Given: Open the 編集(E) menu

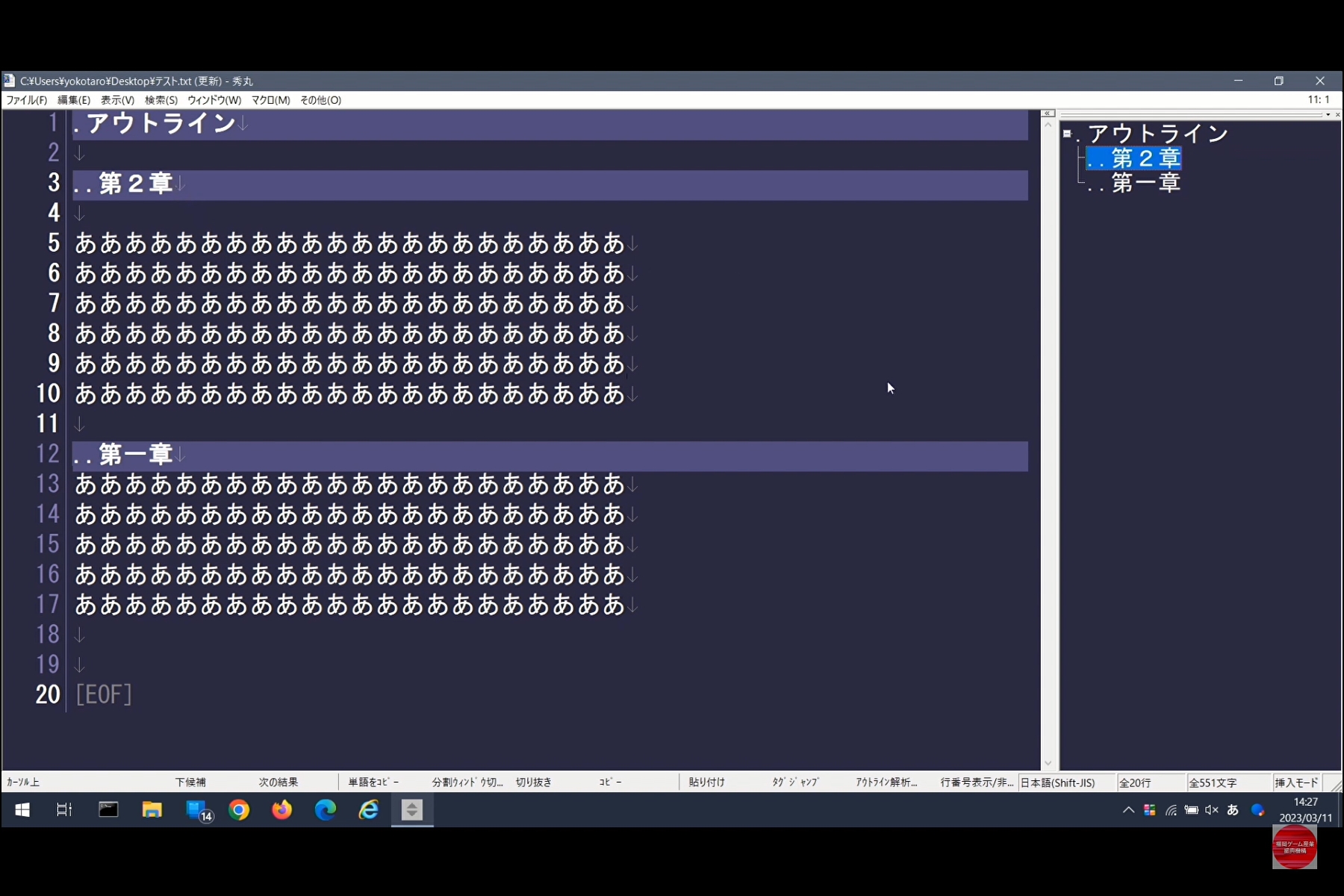Looking at the screenshot, I should (x=74, y=100).
